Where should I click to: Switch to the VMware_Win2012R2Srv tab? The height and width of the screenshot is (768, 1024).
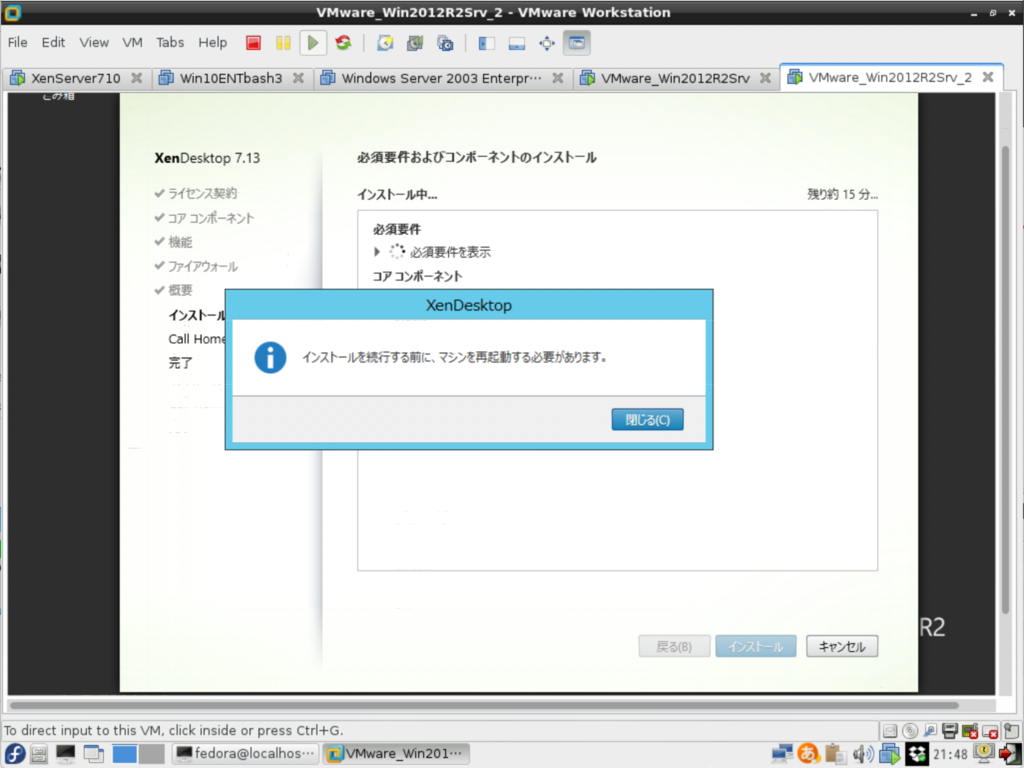coord(675,78)
